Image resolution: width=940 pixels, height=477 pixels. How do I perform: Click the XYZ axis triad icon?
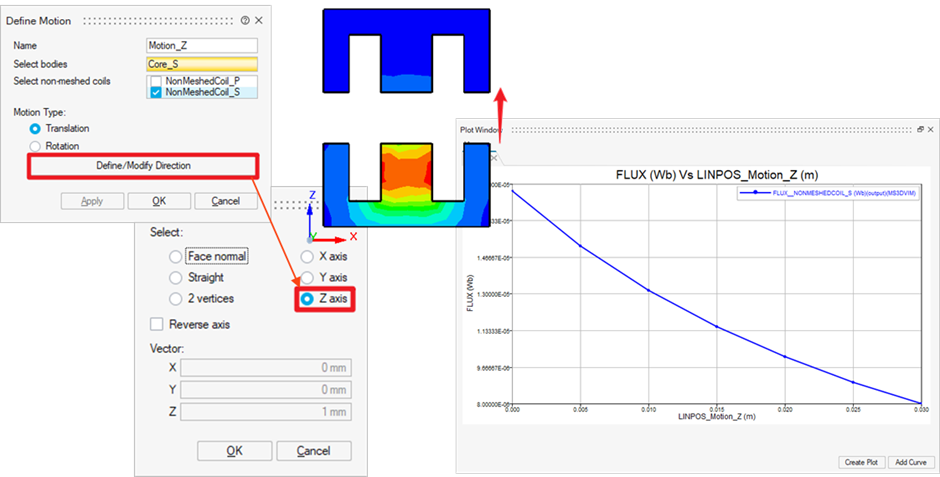coord(331,217)
